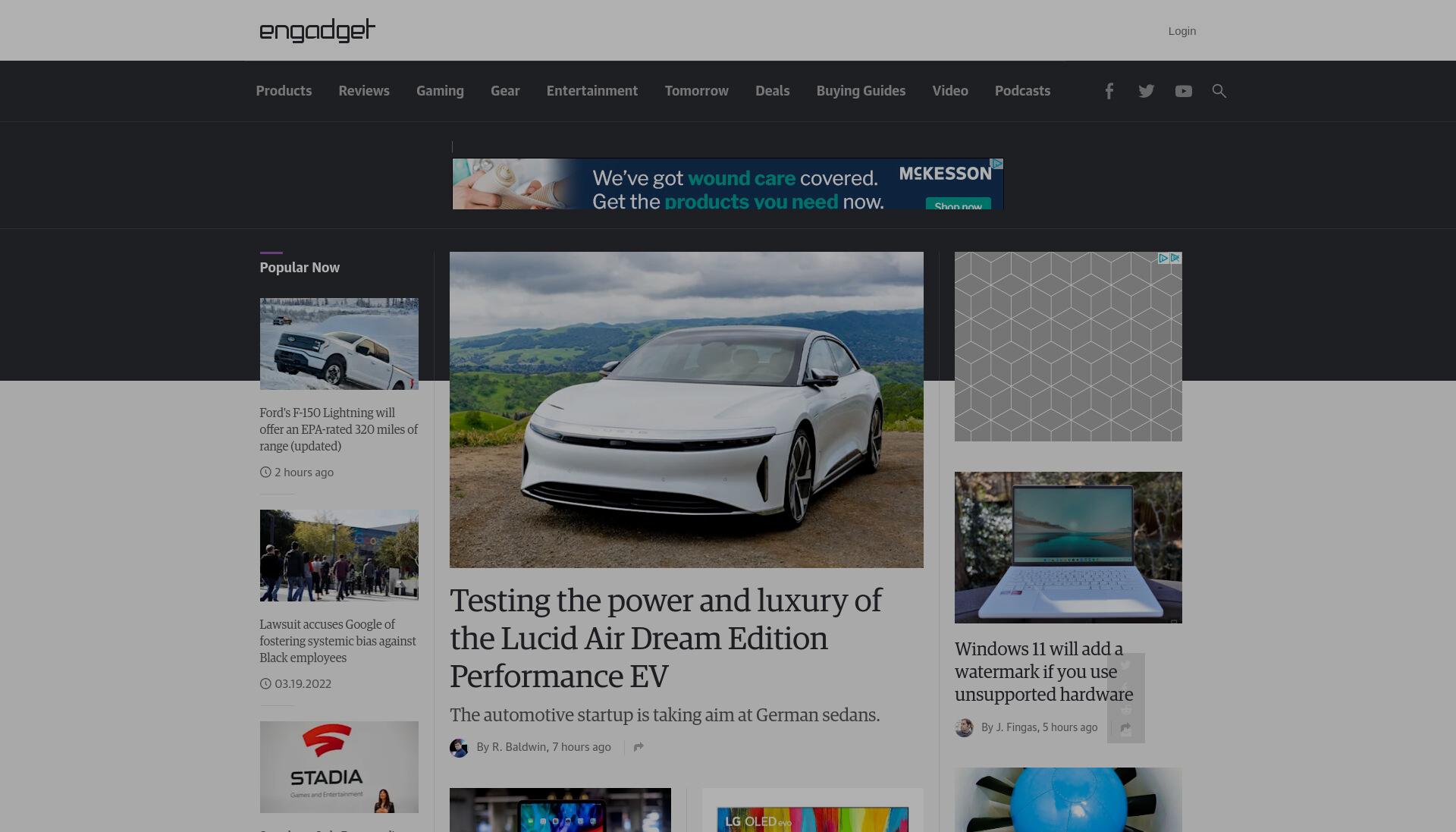1456x832 pixels.
Task: Open the Products menu
Action: pyautogui.click(x=284, y=91)
